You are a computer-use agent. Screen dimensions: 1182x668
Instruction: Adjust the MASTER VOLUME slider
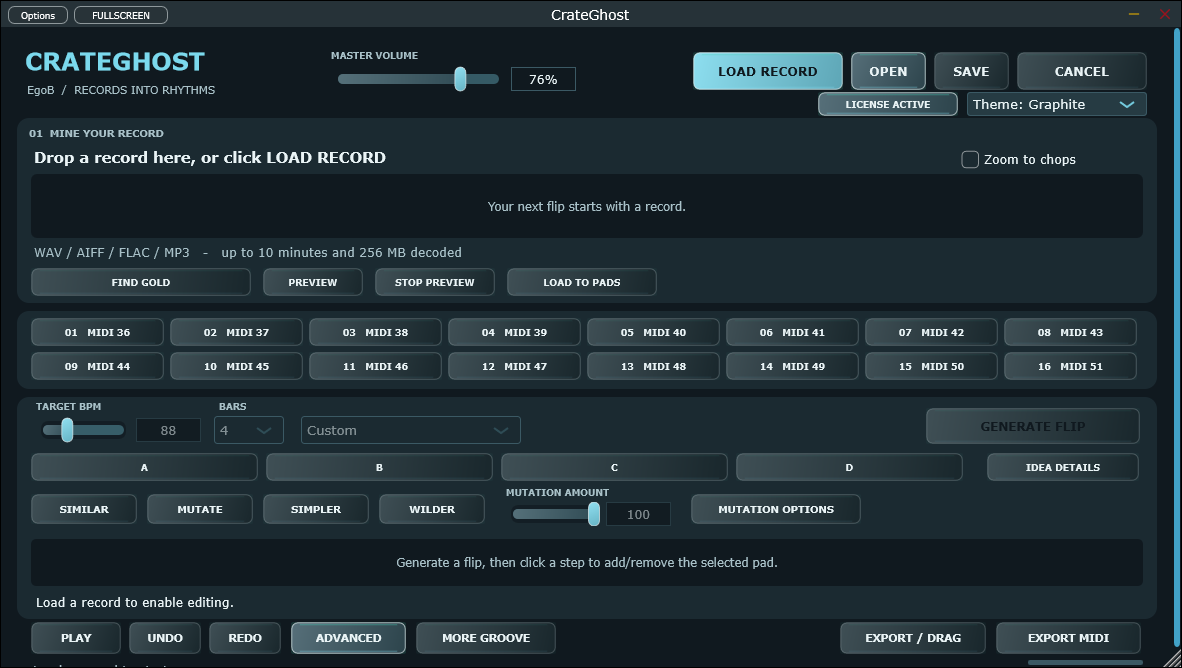pos(418,79)
